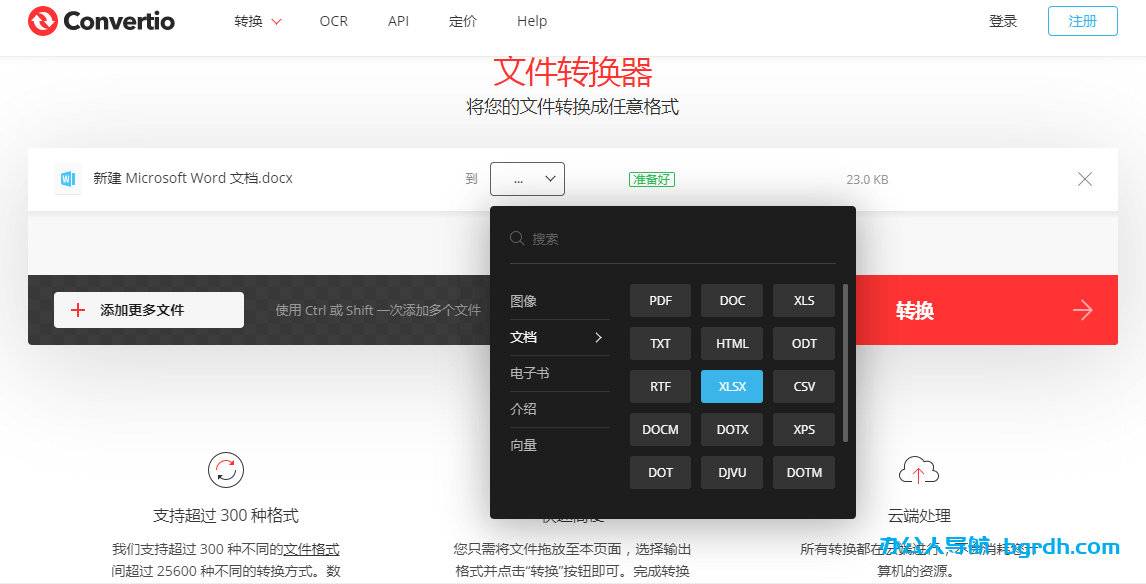Viewport: 1146px width, 584px height.
Task: Open the 文件格式 link
Action: (311, 549)
